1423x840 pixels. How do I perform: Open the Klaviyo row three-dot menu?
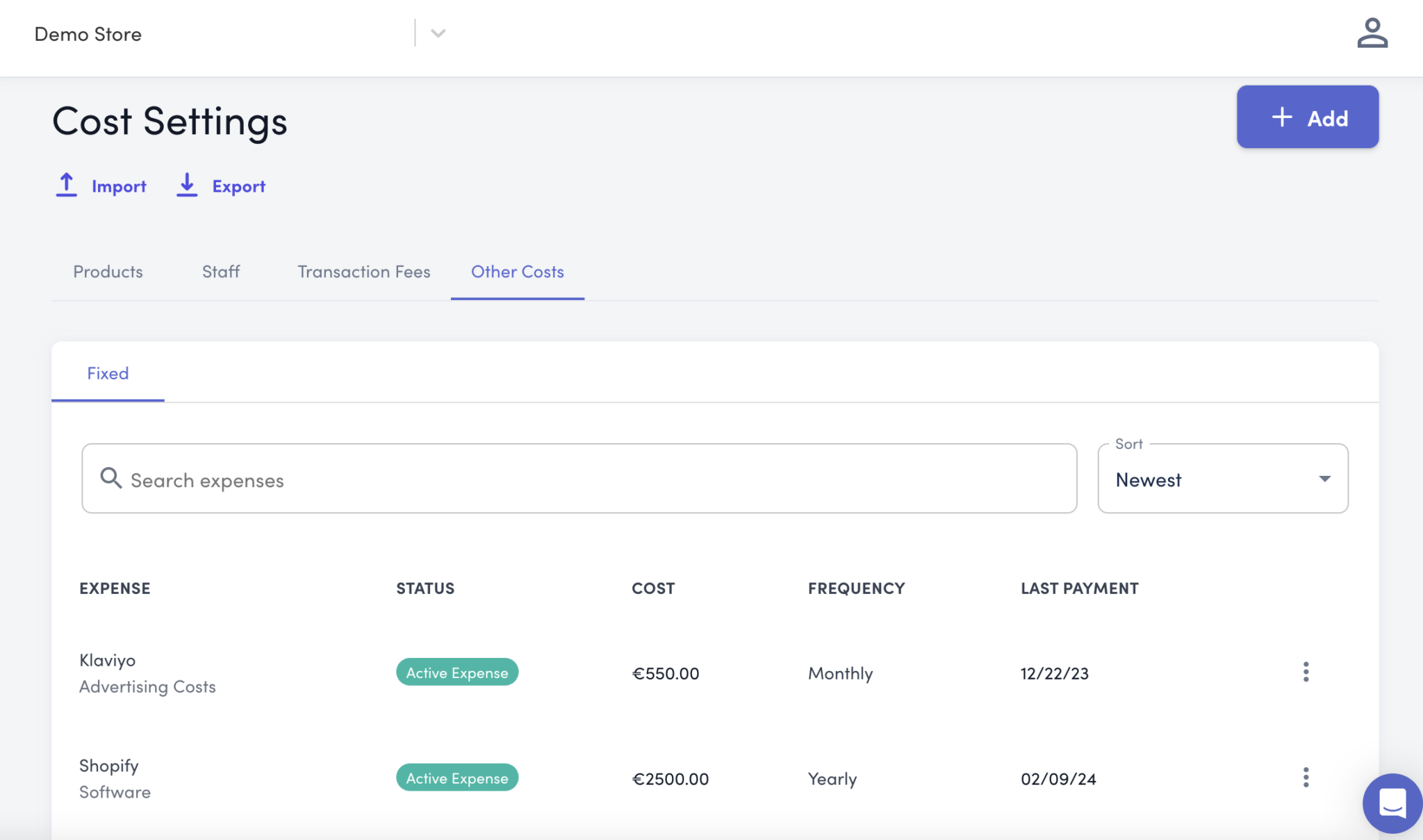(x=1306, y=672)
